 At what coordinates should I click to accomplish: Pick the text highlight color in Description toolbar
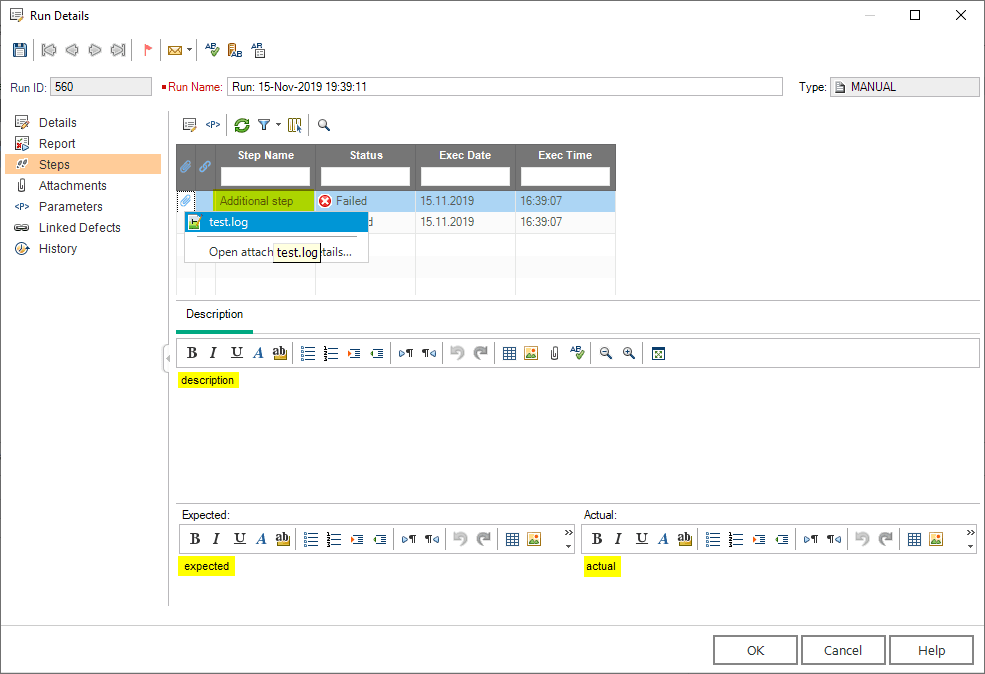pyautogui.click(x=280, y=353)
